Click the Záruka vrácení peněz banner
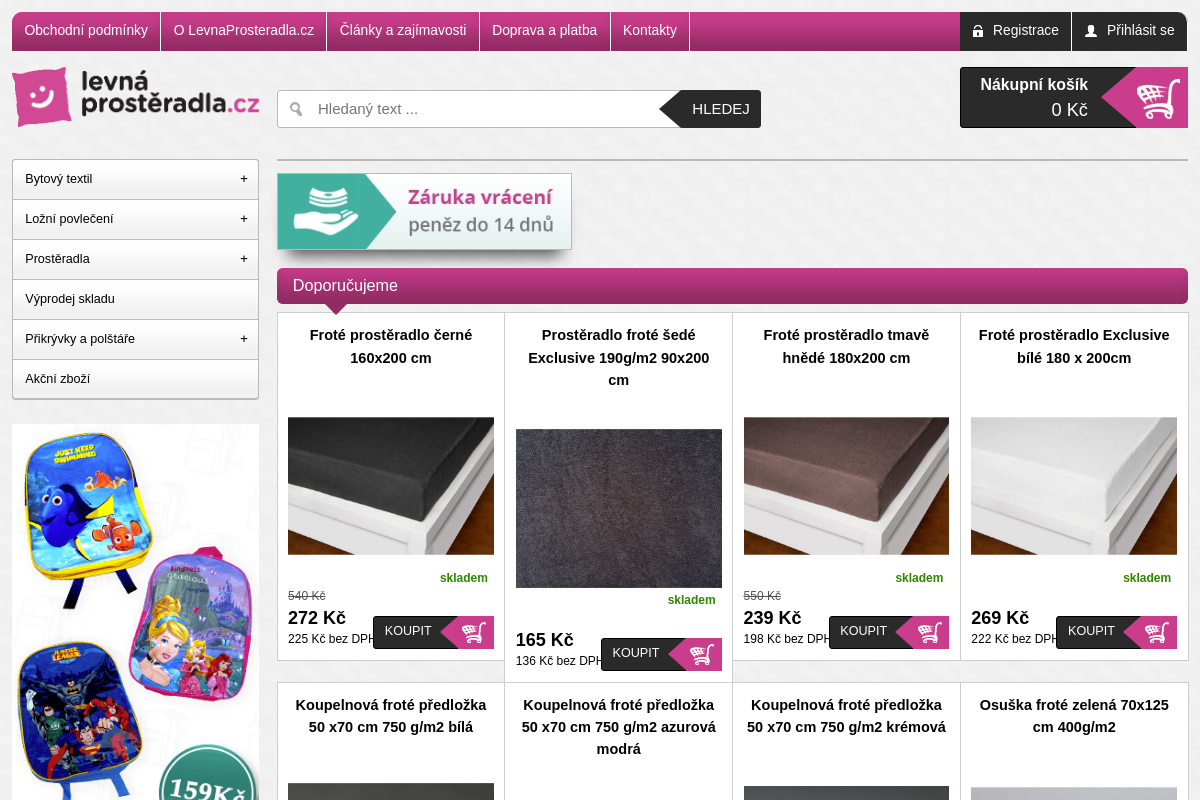 pos(424,211)
